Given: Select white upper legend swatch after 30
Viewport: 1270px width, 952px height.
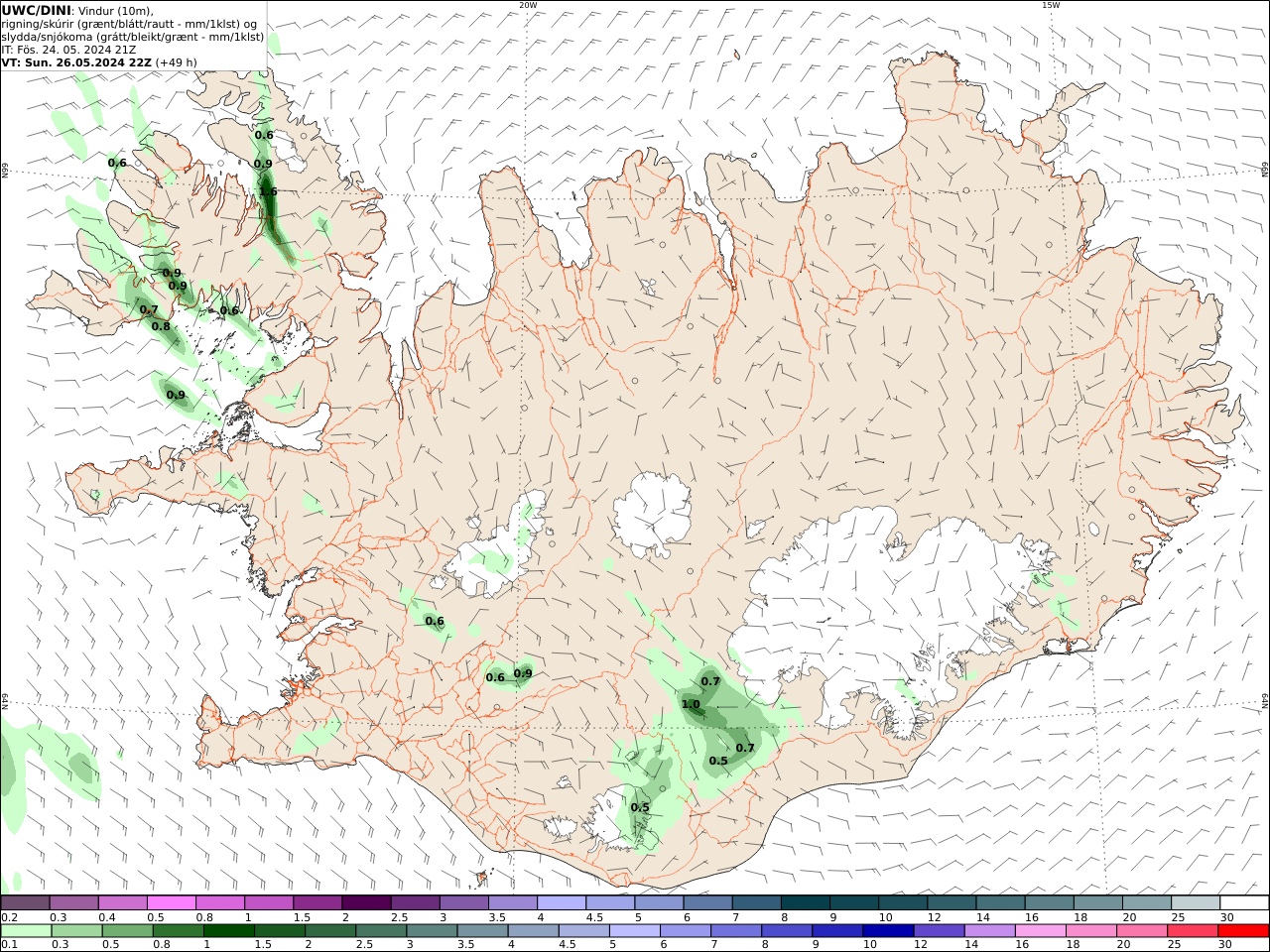Looking at the screenshot, I should pyautogui.click(x=1243, y=903).
